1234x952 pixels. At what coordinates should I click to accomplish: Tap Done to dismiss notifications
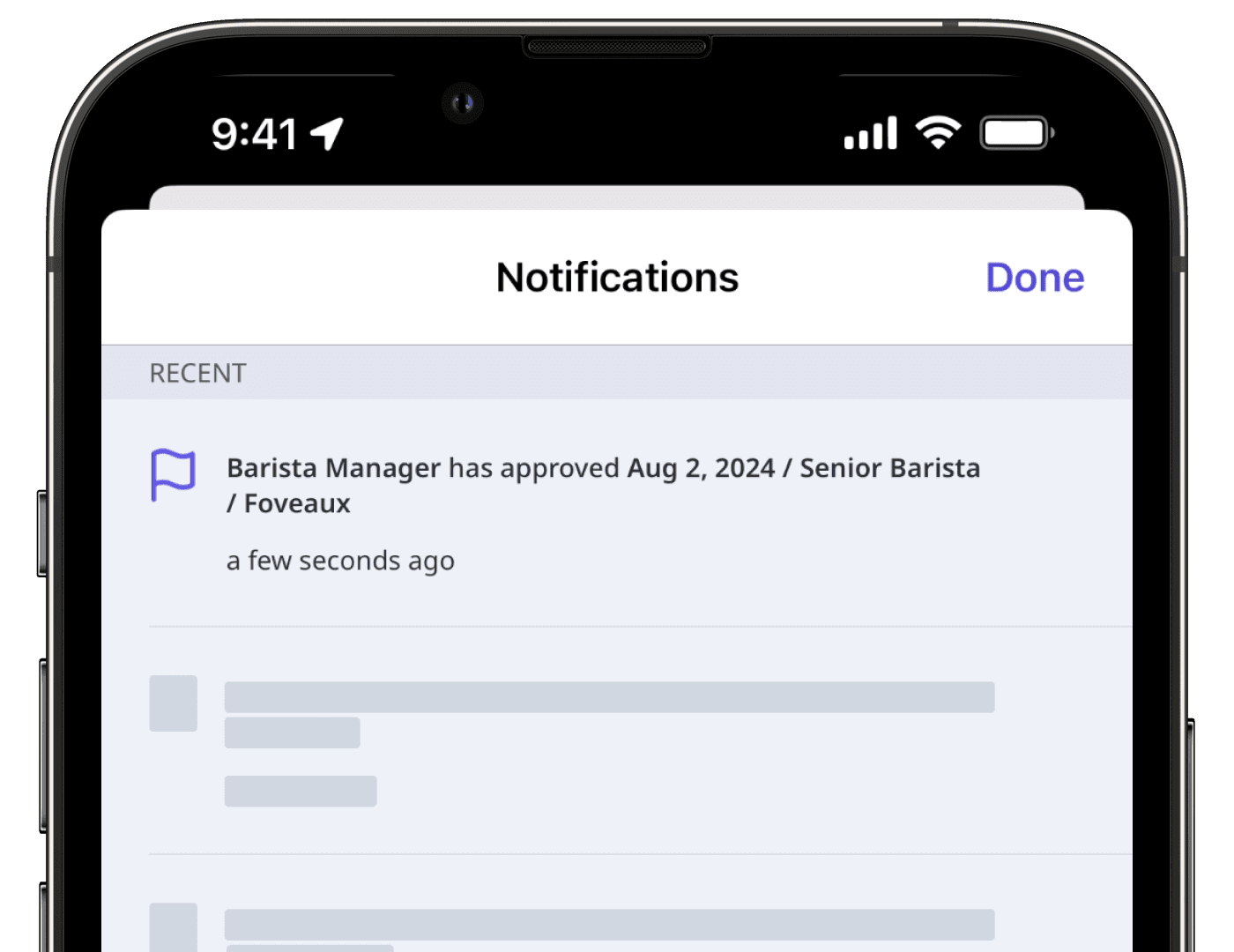tap(1035, 277)
